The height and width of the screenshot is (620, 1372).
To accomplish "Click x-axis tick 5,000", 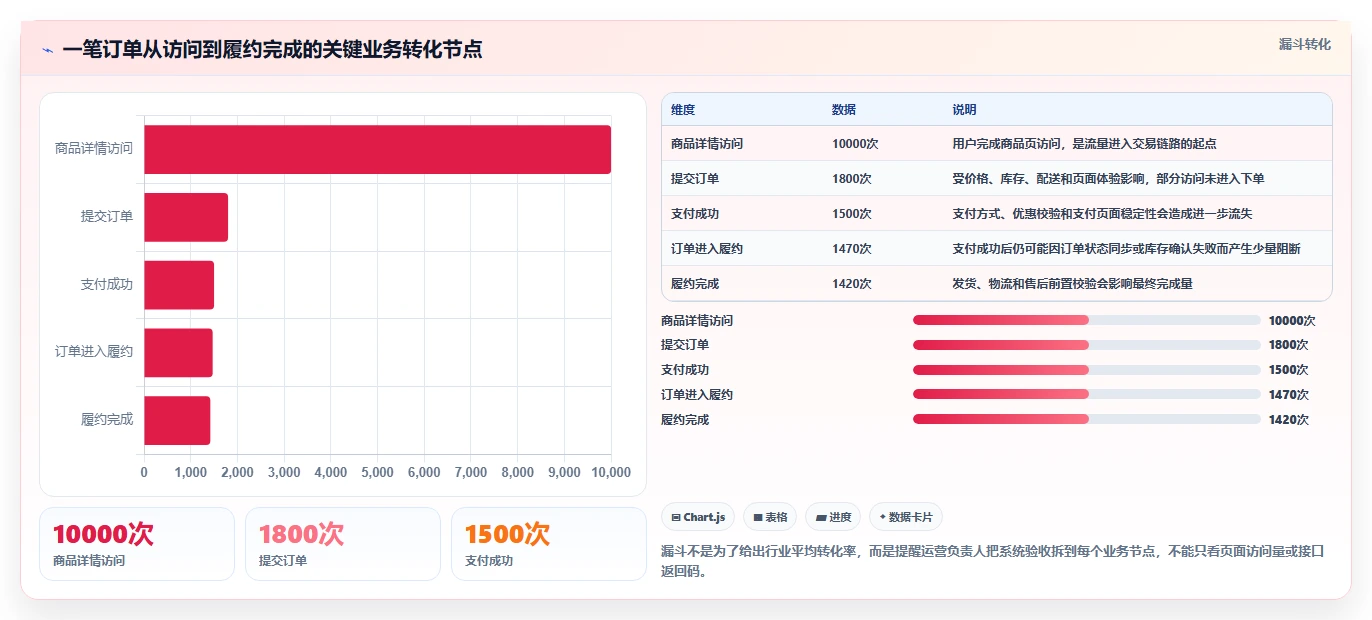I will 377,473.
